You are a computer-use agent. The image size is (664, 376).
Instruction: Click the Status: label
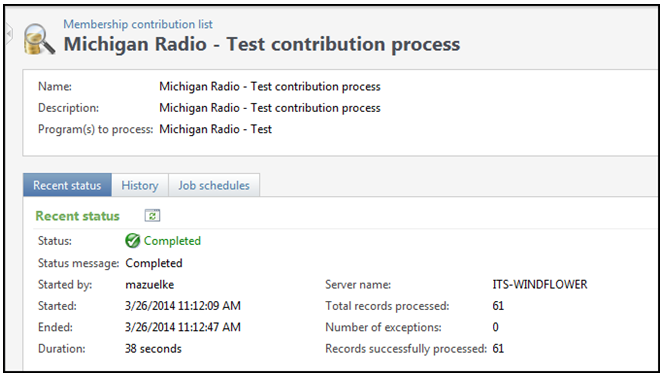[x=55, y=241]
